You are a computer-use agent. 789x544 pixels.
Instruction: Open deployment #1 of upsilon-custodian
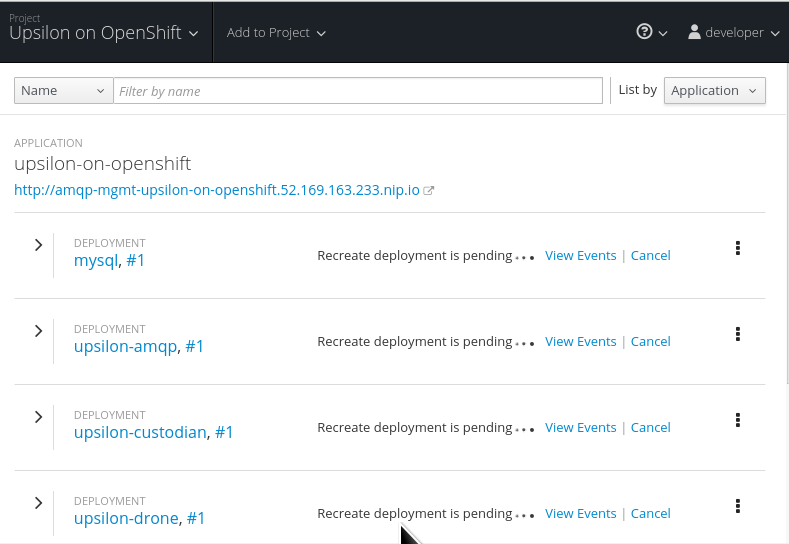(224, 433)
